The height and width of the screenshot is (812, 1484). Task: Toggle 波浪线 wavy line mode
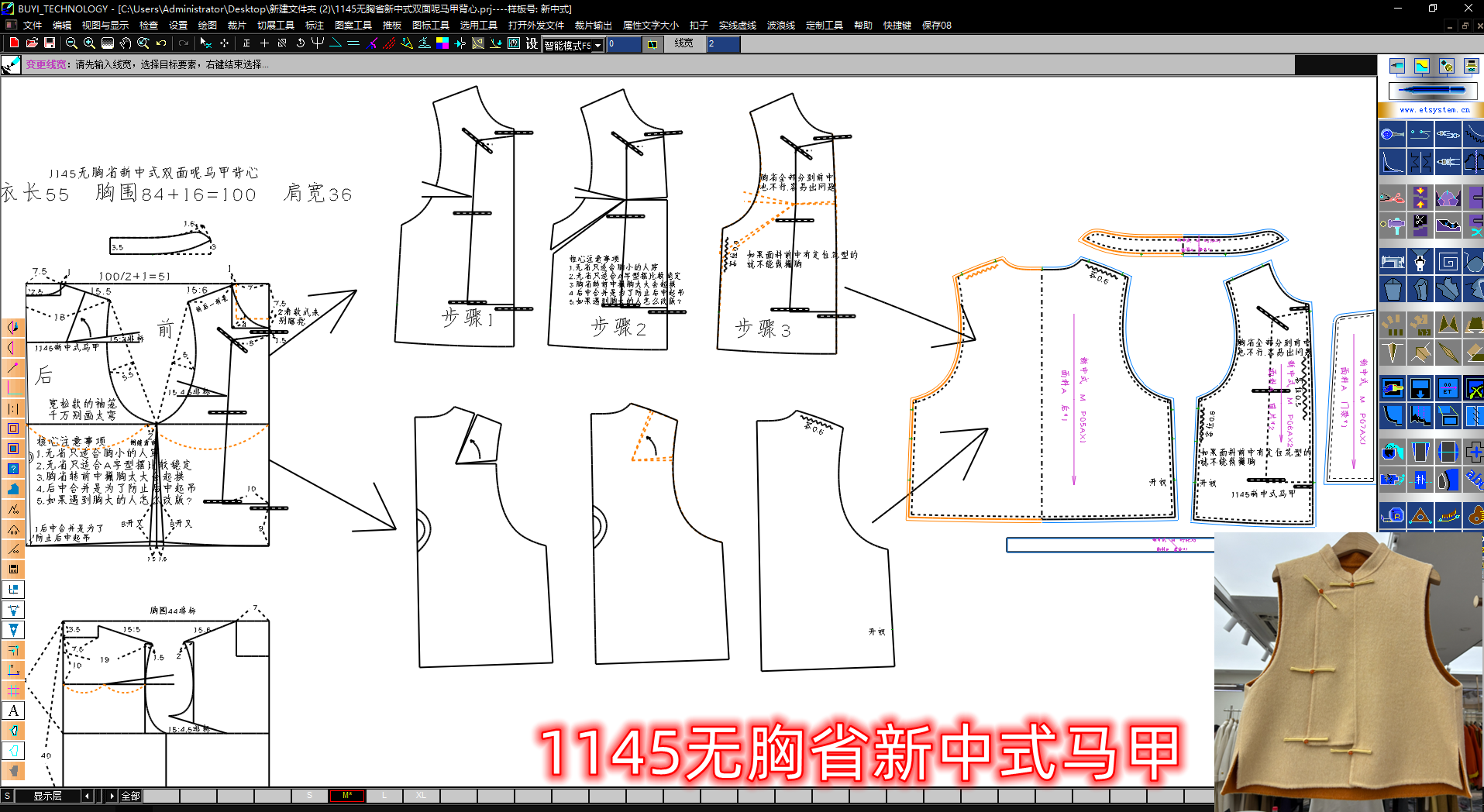coord(780,25)
